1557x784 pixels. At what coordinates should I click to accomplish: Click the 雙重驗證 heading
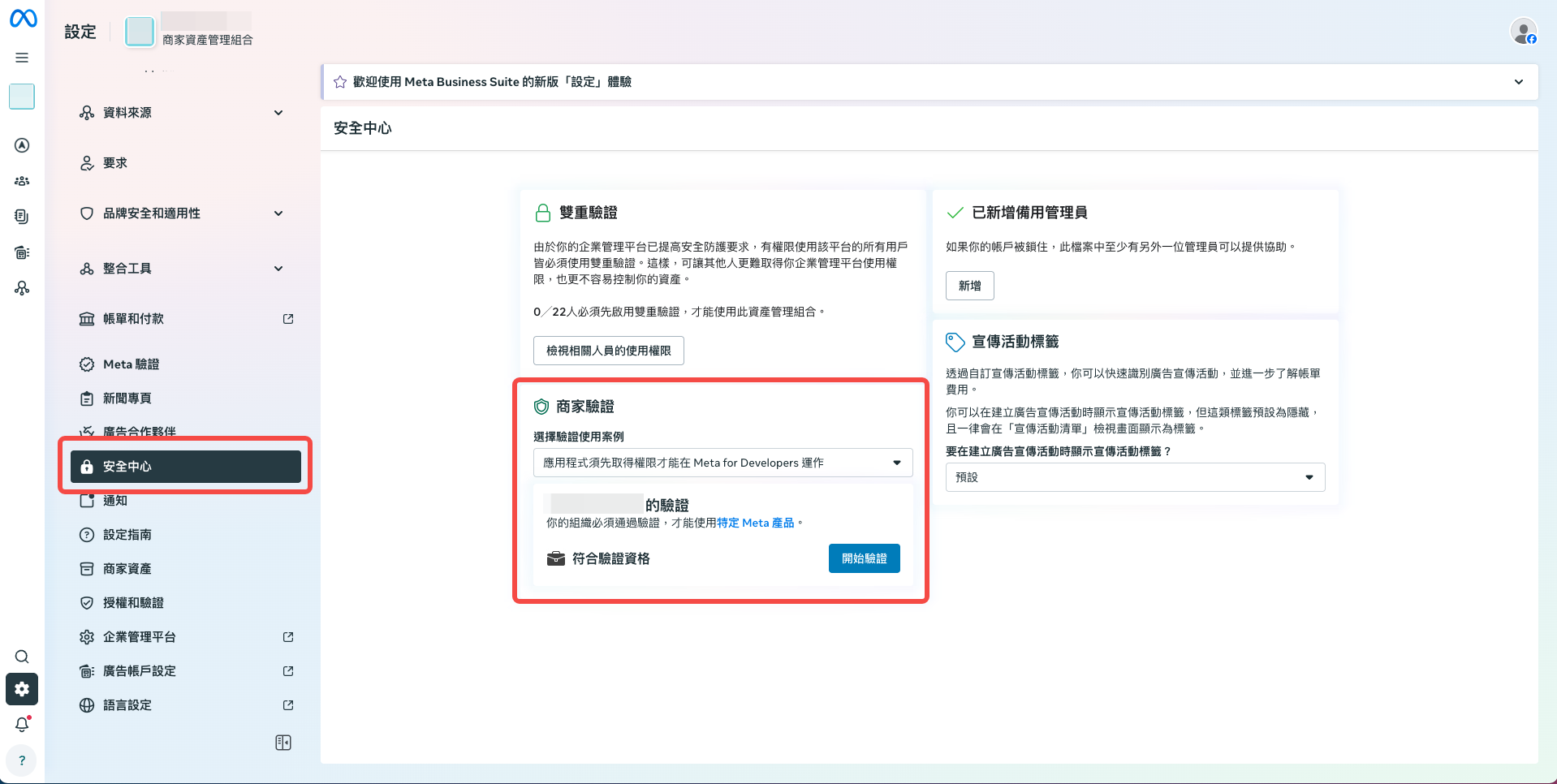click(589, 213)
